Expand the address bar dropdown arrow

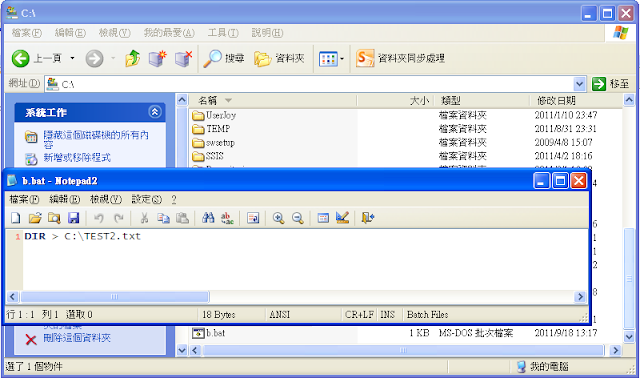click(579, 84)
